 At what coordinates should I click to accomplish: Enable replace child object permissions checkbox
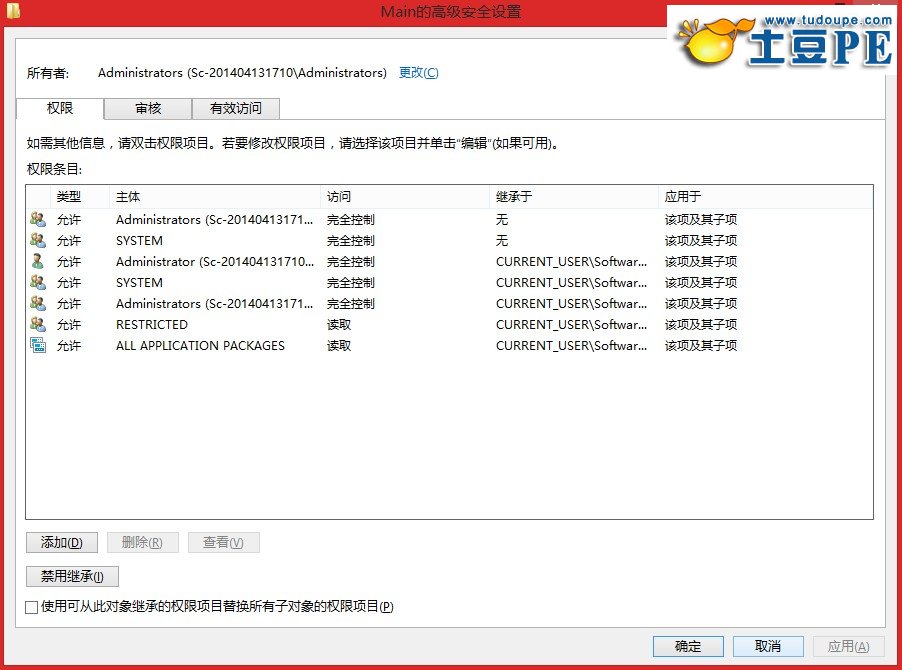pyautogui.click(x=32, y=607)
